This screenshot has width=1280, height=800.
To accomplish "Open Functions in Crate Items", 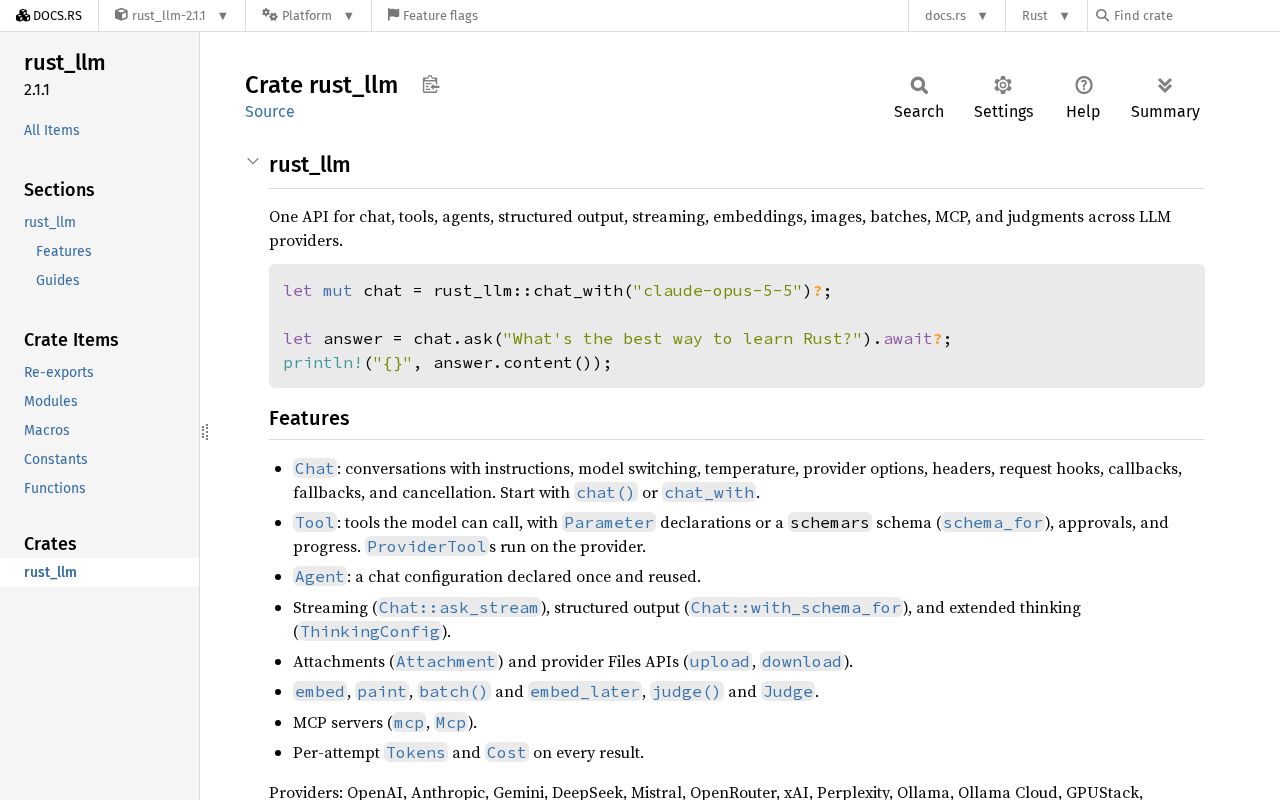I will point(55,488).
